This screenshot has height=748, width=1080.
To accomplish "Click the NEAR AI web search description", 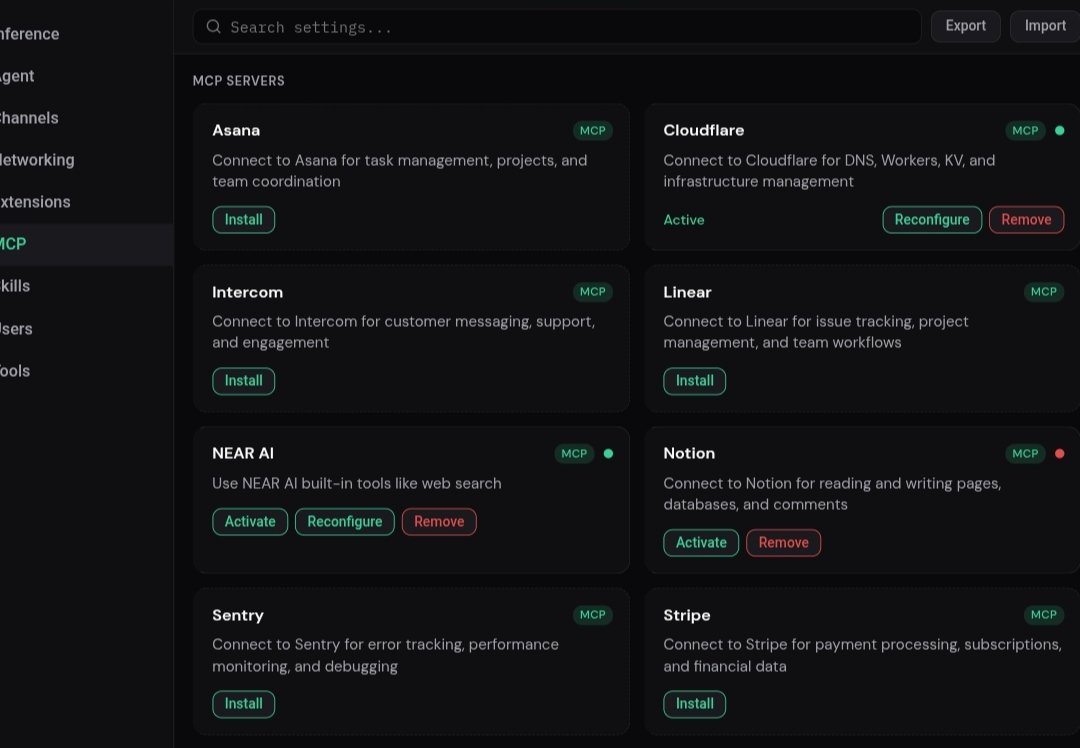I will click(x=357, y=483).
